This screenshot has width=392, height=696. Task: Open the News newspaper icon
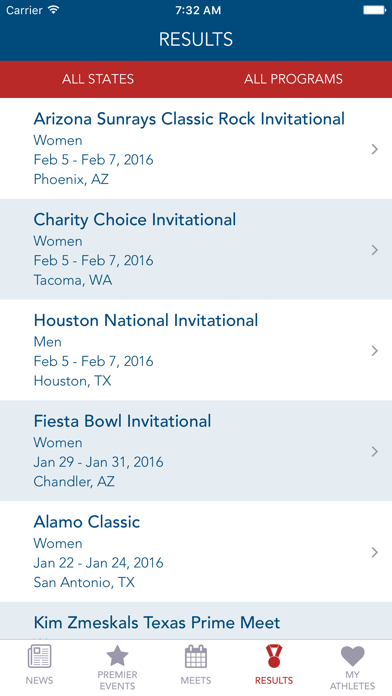(x=39, y=656)
